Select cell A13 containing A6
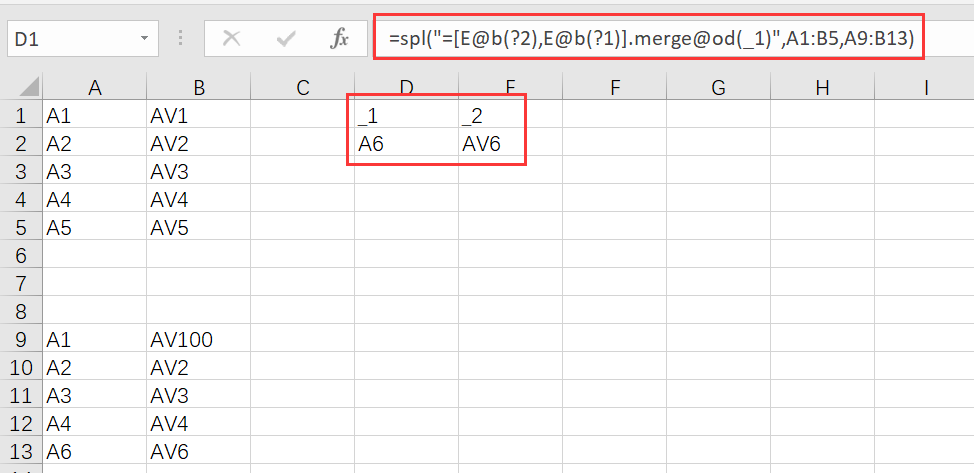 [95, 451]
